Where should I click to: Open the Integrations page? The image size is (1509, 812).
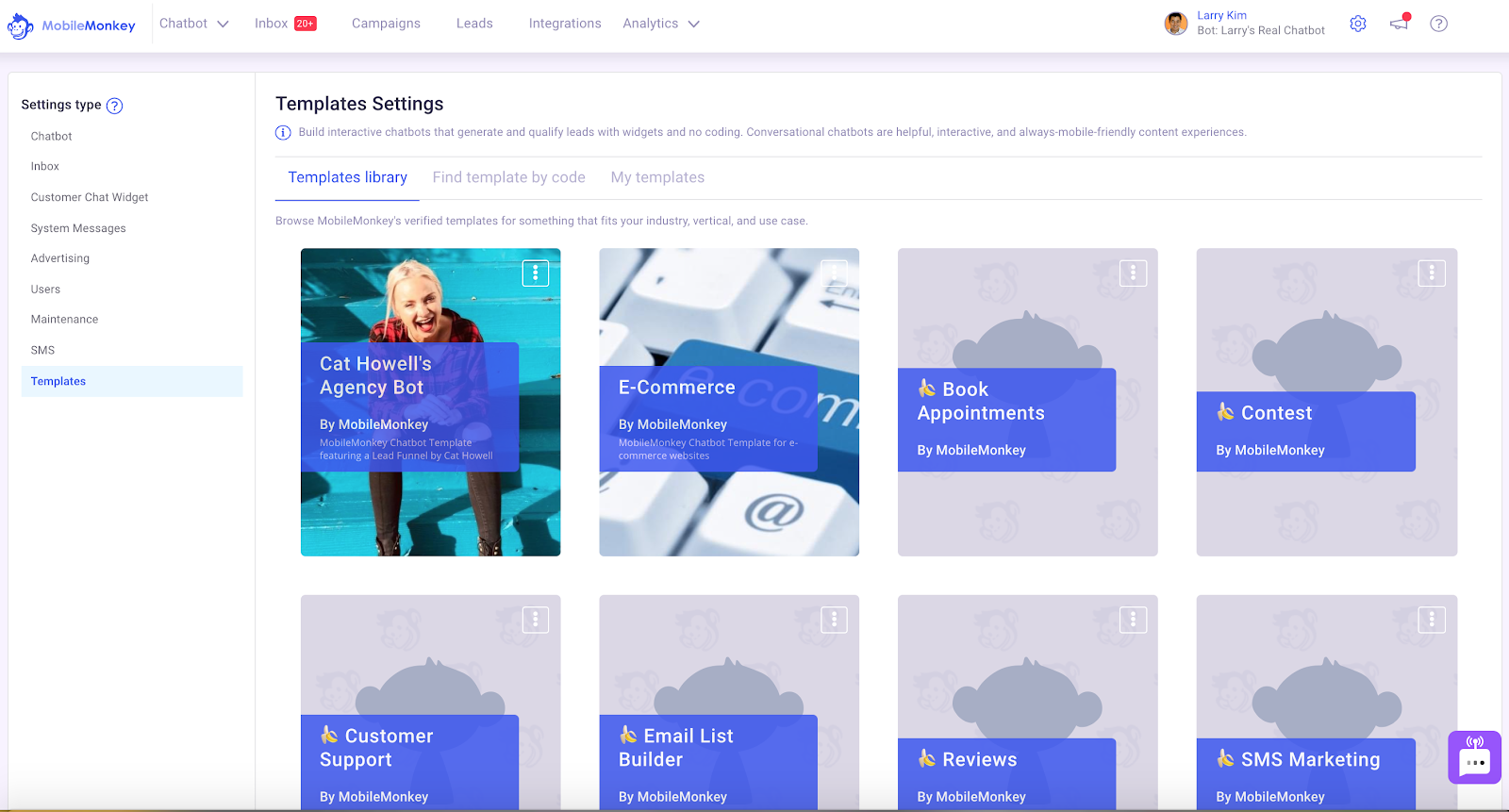pyautogui.click(x=565, y=24)
